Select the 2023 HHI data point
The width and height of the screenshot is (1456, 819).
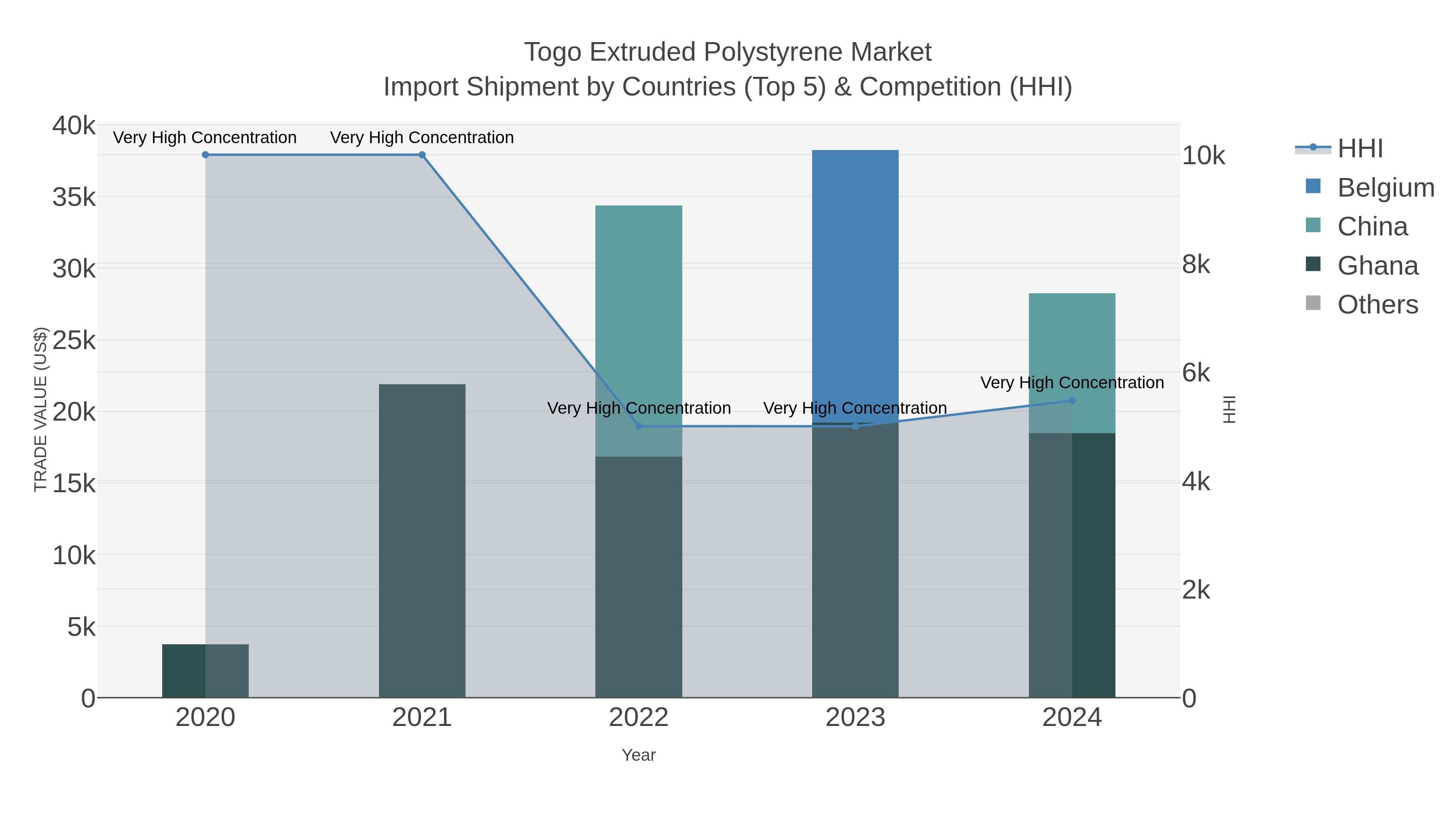click(855, 426)
